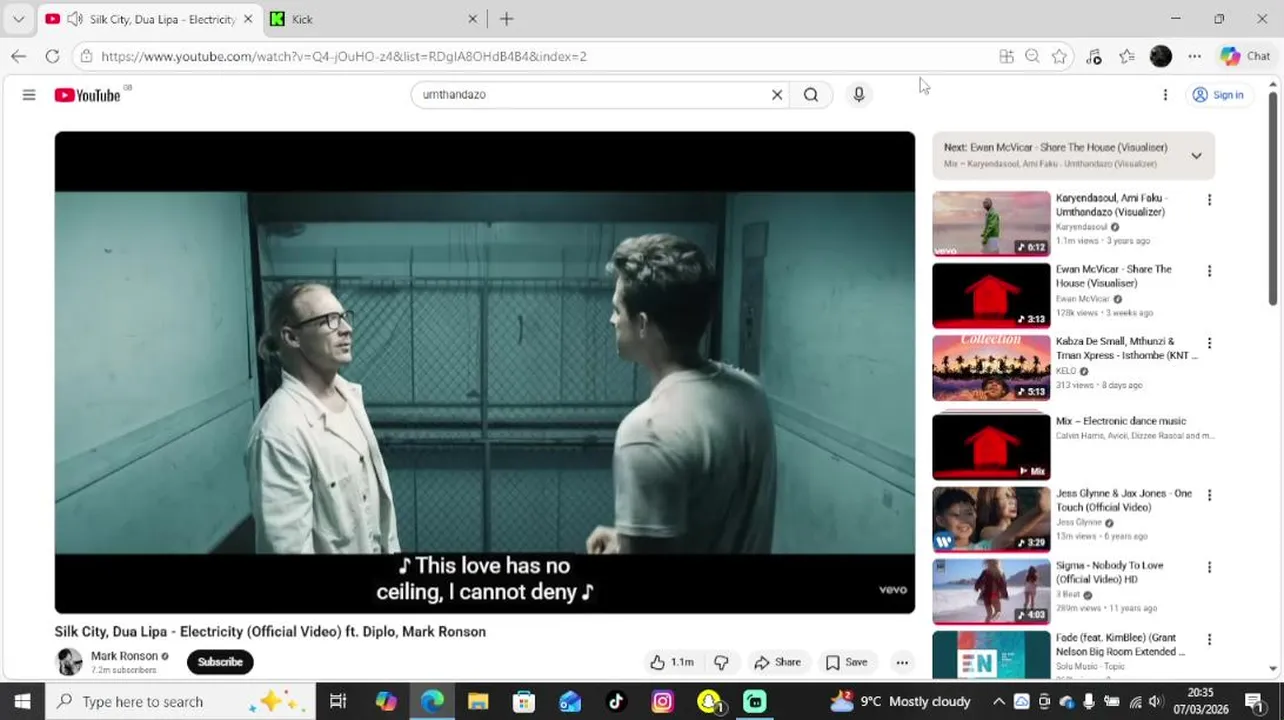Open TikTok from the taskbar

pos(616,701)
